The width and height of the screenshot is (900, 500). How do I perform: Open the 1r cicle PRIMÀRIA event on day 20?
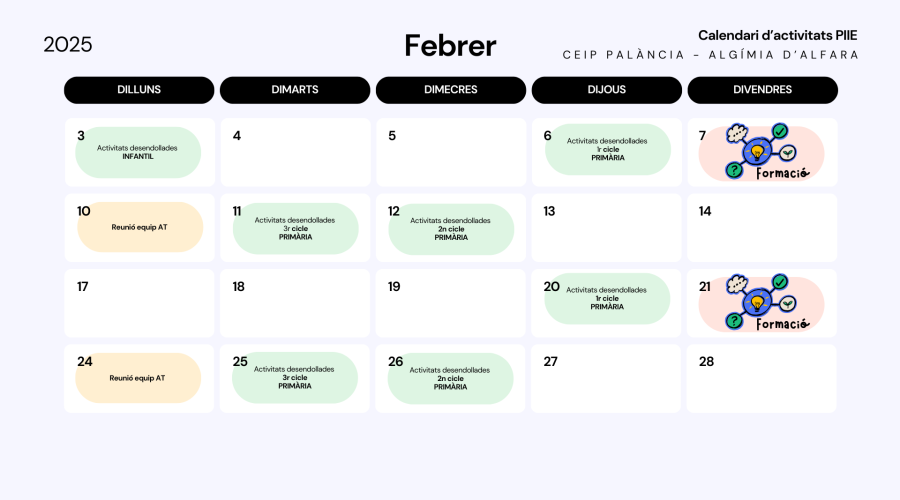607,298
